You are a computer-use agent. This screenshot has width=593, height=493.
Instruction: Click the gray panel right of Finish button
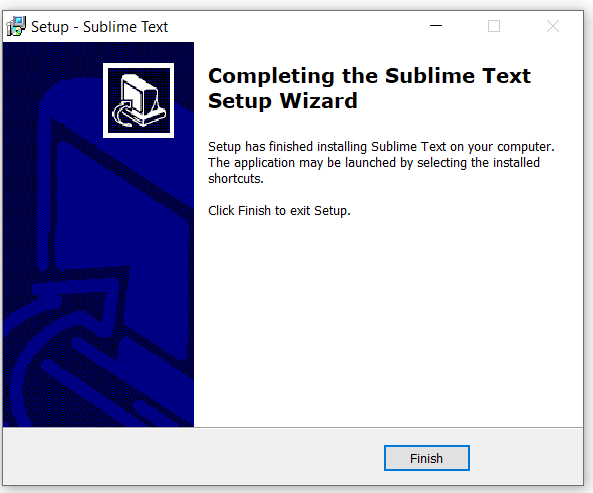coord(526,458)
